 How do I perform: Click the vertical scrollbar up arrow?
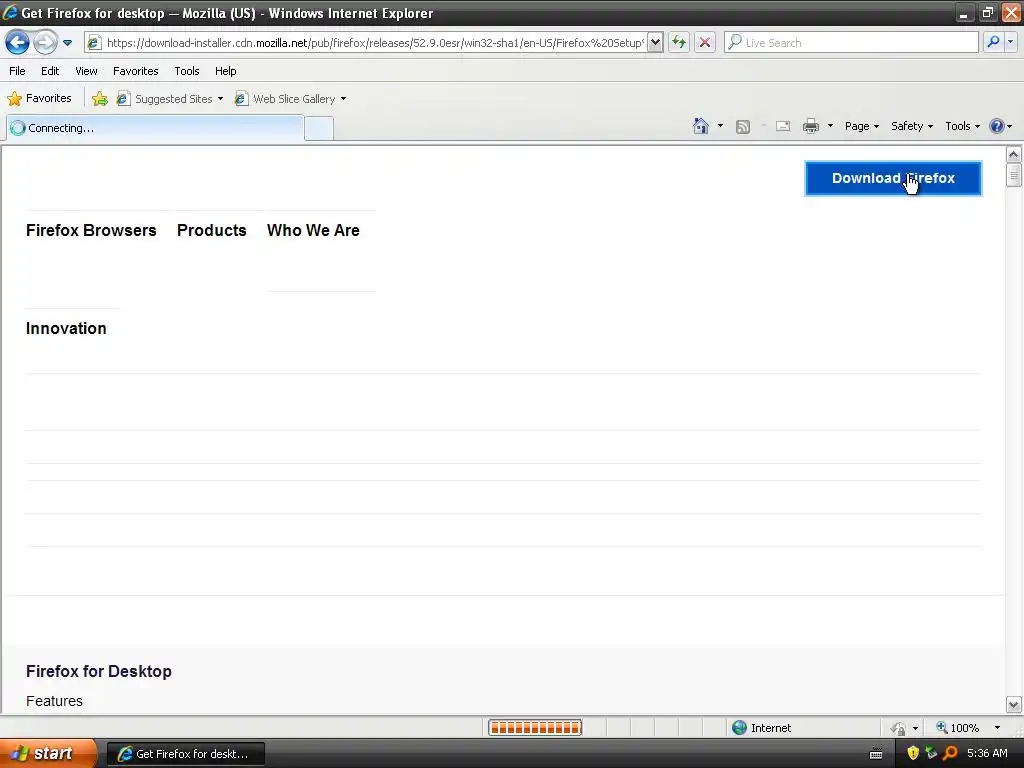click(1014, 154)
